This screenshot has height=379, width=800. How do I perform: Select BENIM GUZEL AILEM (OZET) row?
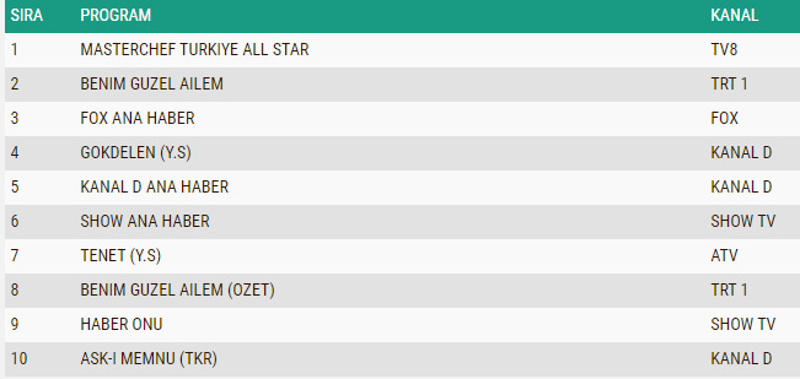point(400,290)
